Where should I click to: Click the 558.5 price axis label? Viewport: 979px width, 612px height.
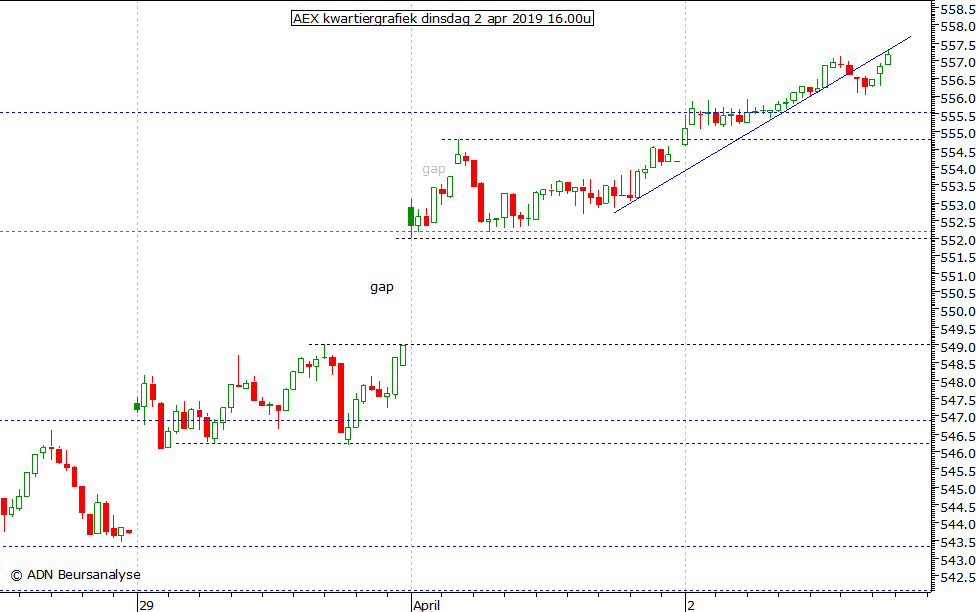point(958,9)
